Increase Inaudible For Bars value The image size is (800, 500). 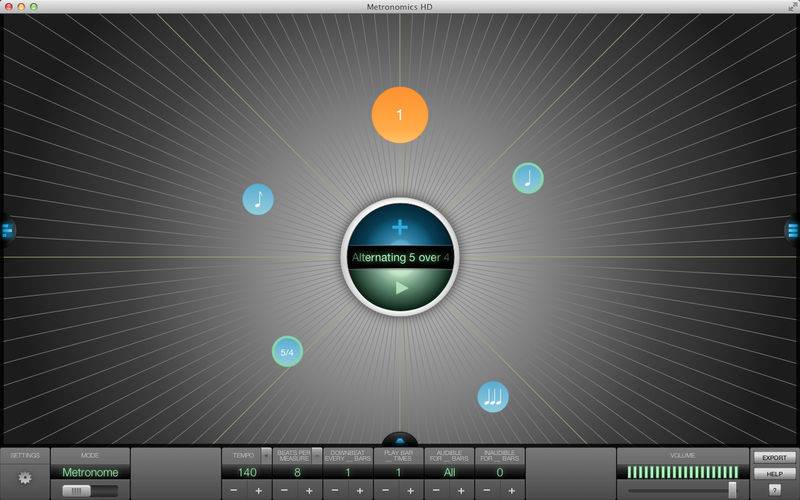click(x=511, y=490)
